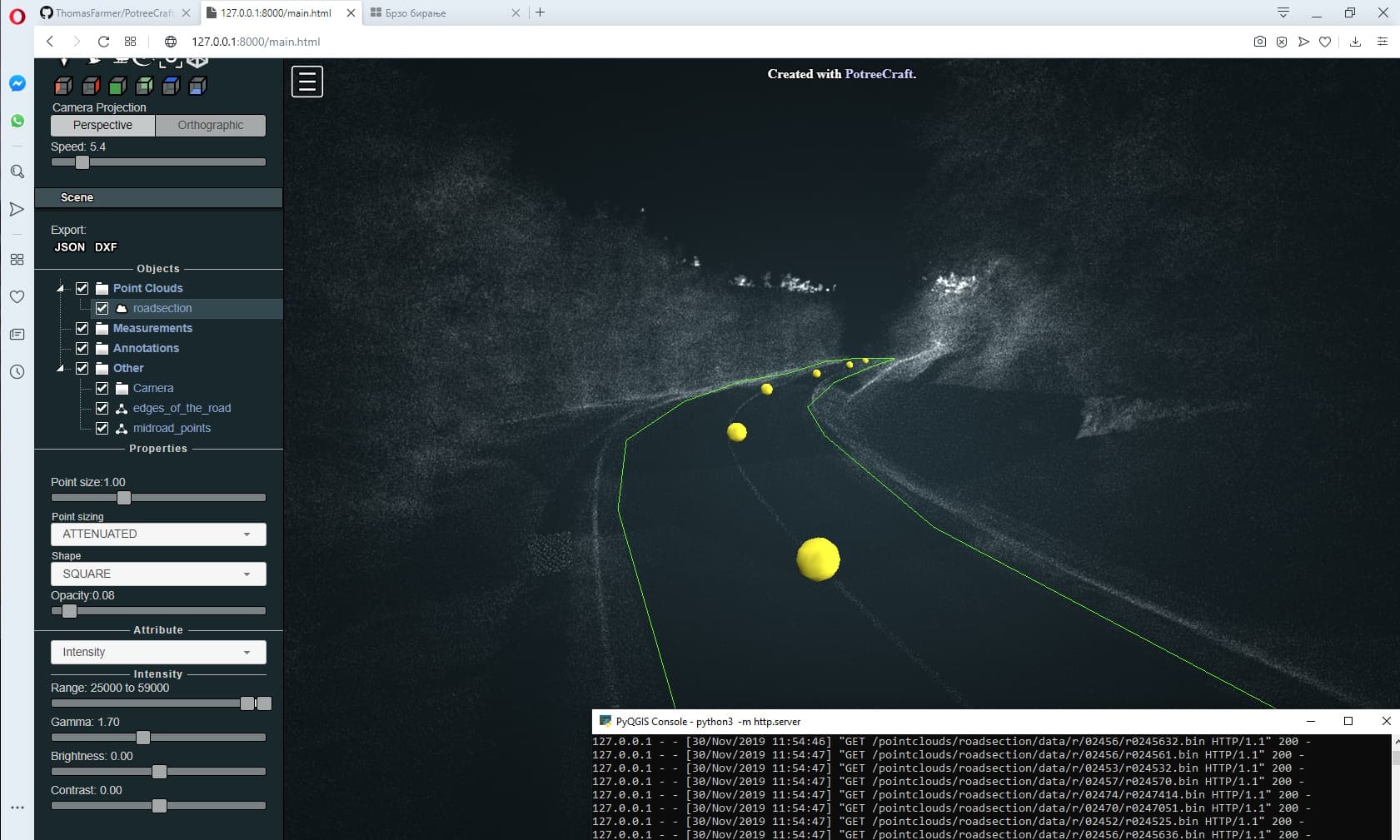Collapse the Other tree node
The height and width of the screenshot is (840, 1400).
(60, 368)
